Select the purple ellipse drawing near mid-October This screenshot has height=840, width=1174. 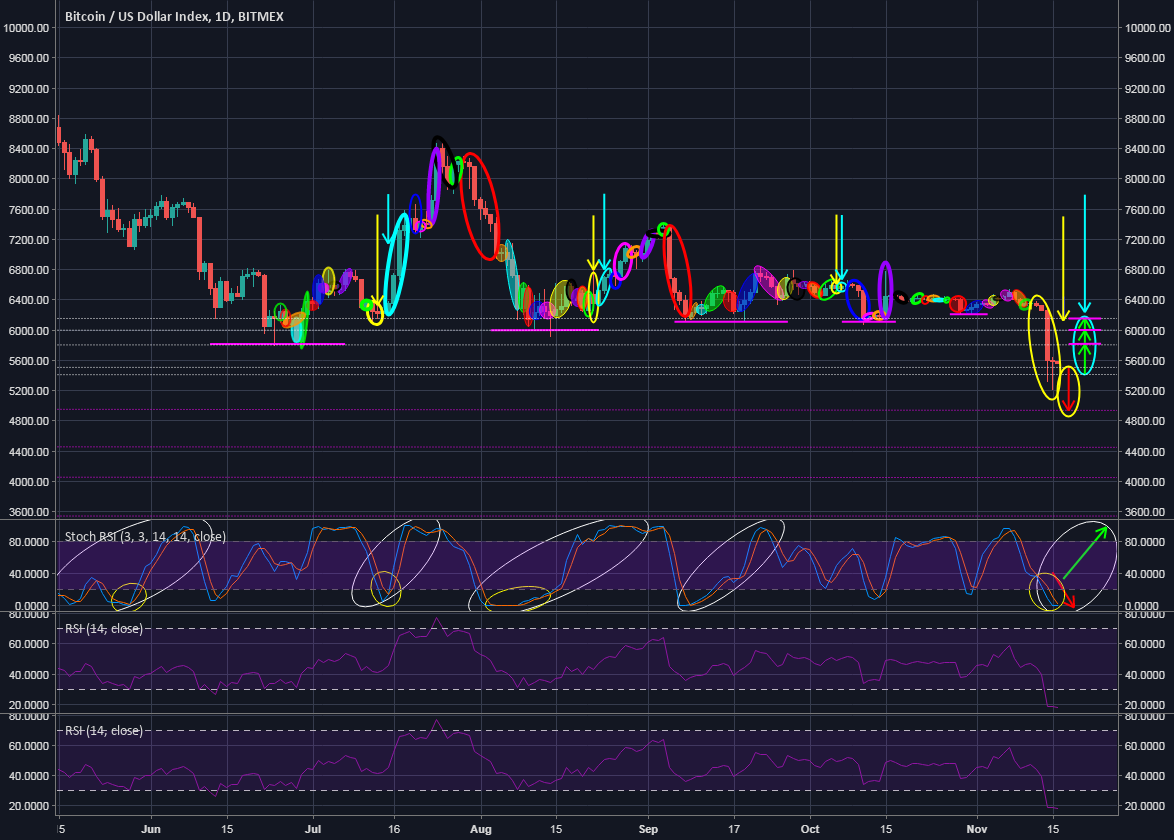tap(884, 288)
